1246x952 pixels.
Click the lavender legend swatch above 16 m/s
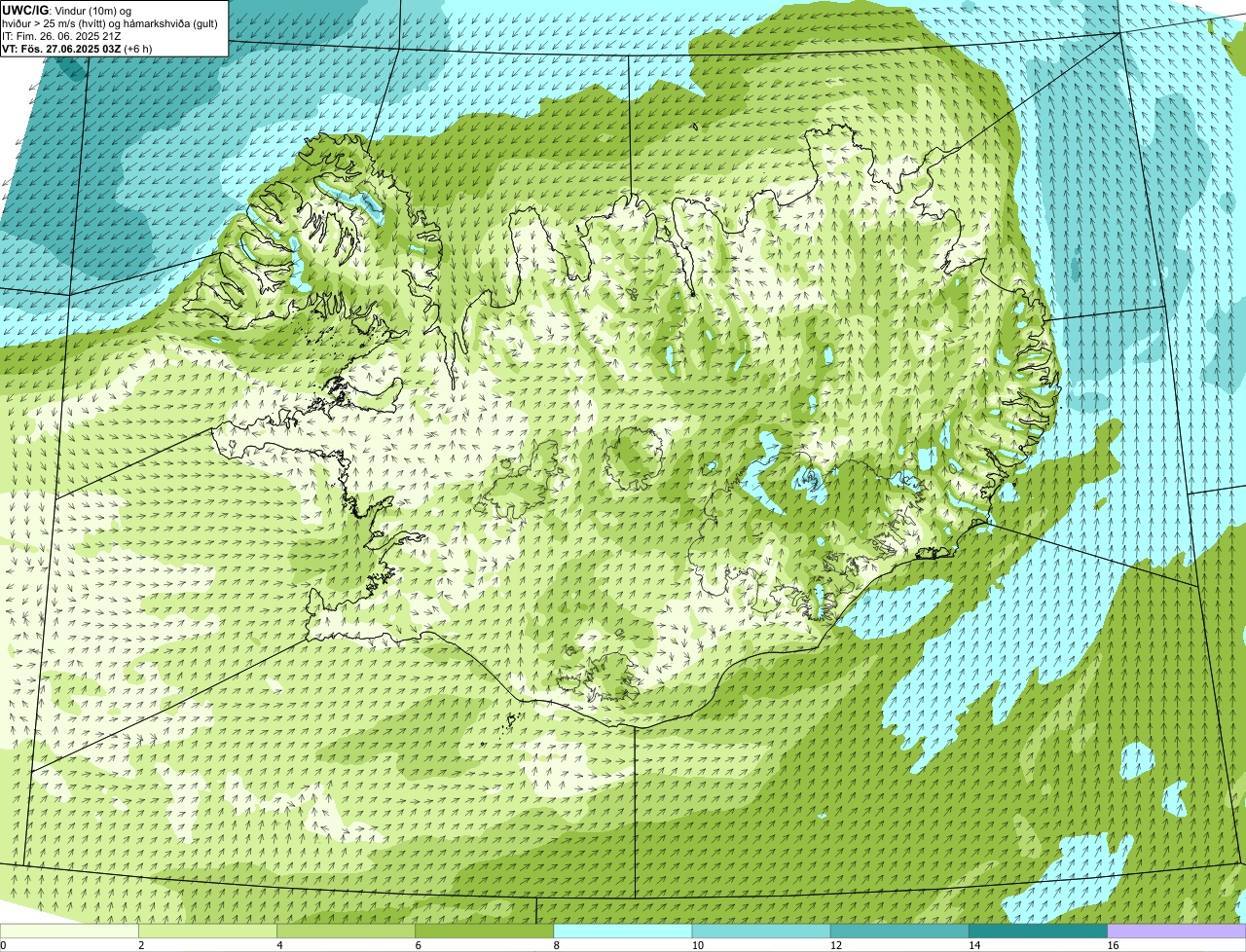point(1177,932)
